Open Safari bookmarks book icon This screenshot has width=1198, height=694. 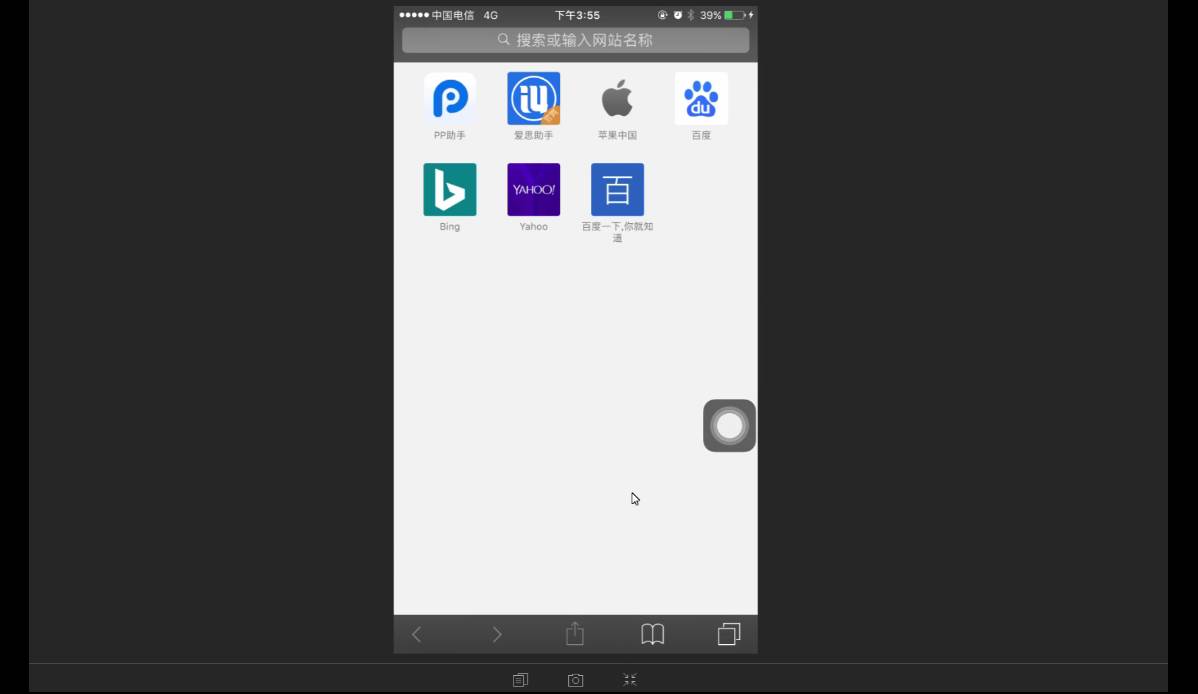coord(652,634)
